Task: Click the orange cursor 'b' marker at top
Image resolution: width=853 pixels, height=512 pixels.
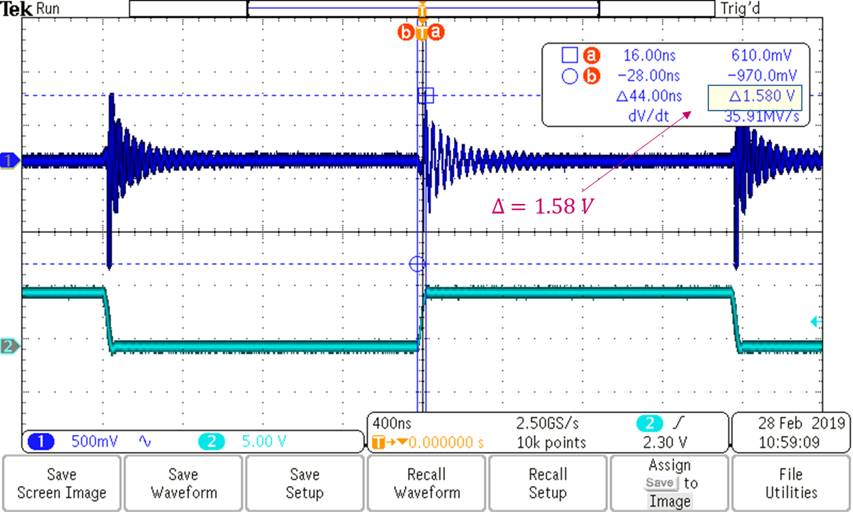Action: pyautogui.click(x=406, y=32)
